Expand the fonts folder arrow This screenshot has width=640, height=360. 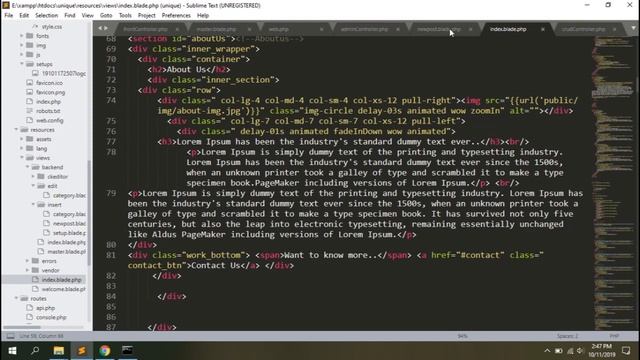(x=22, y=36)
